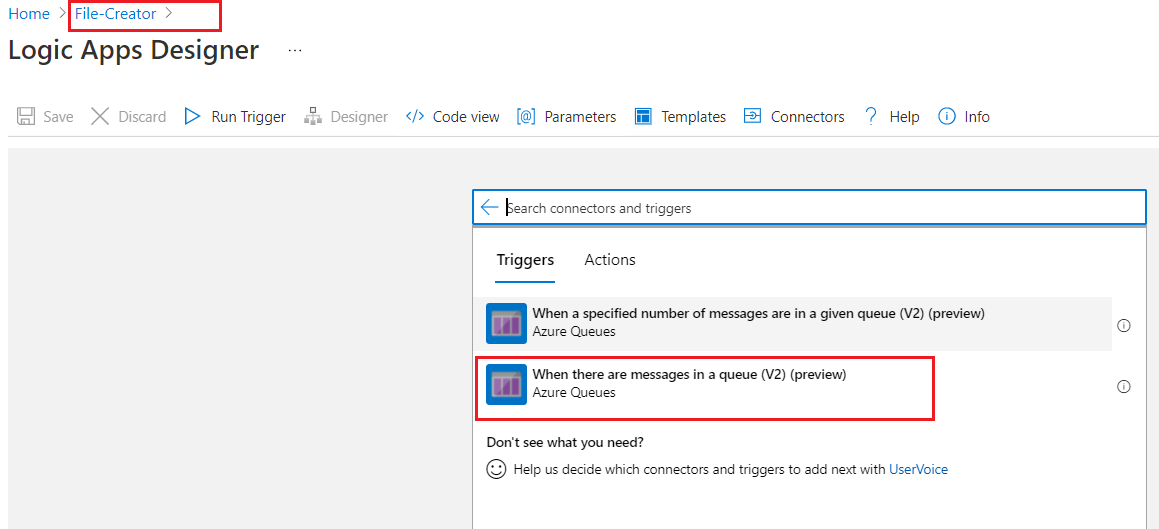The image size is (1159, 529).
Task: Select the Save toolbar label
Action: (58, 117)
